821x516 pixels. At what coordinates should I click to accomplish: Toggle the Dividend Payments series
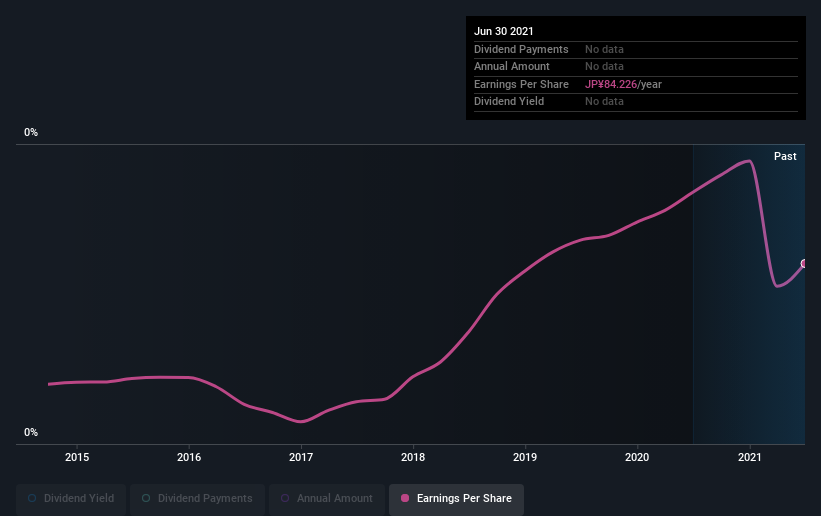click(197, 498)
